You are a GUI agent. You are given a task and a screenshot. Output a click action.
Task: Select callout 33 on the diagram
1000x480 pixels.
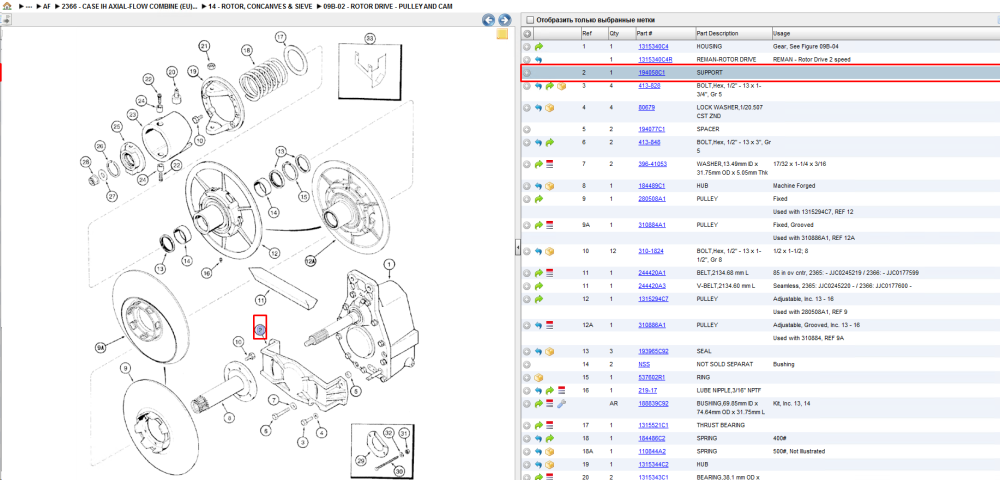(x=369, y=38)
